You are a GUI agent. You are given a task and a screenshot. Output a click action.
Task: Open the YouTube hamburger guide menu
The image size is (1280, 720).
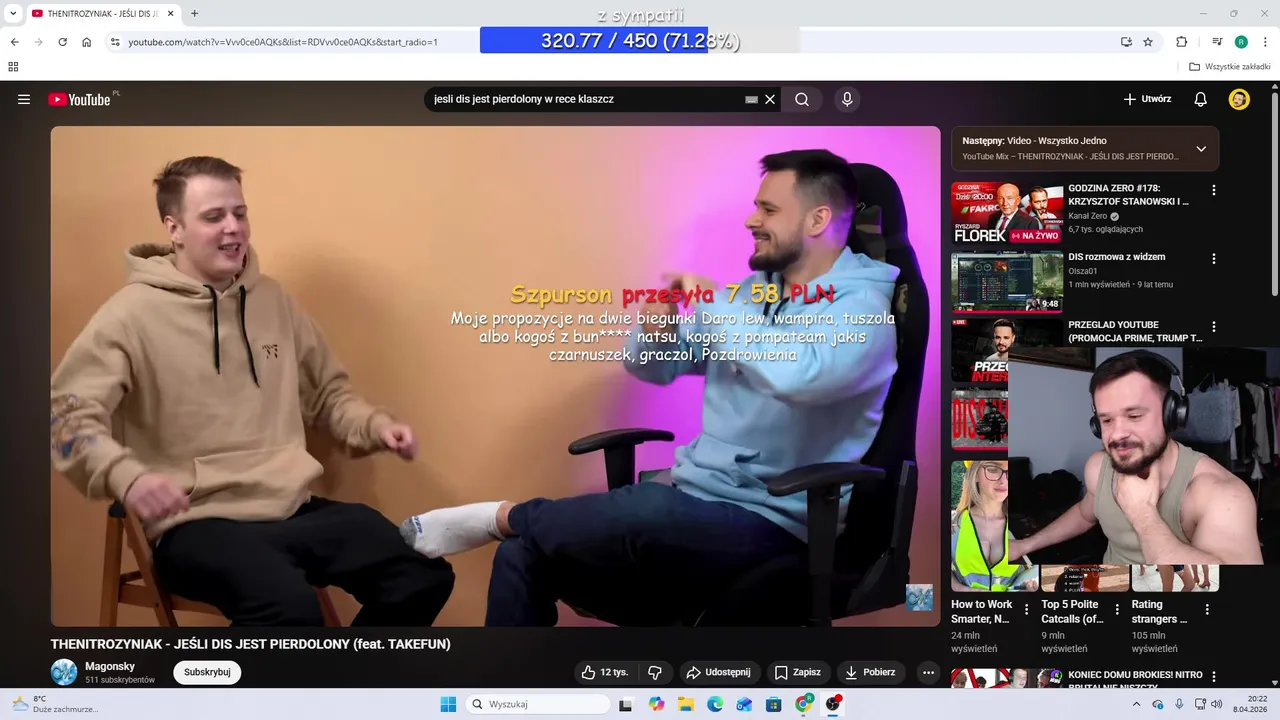point(24,99)
